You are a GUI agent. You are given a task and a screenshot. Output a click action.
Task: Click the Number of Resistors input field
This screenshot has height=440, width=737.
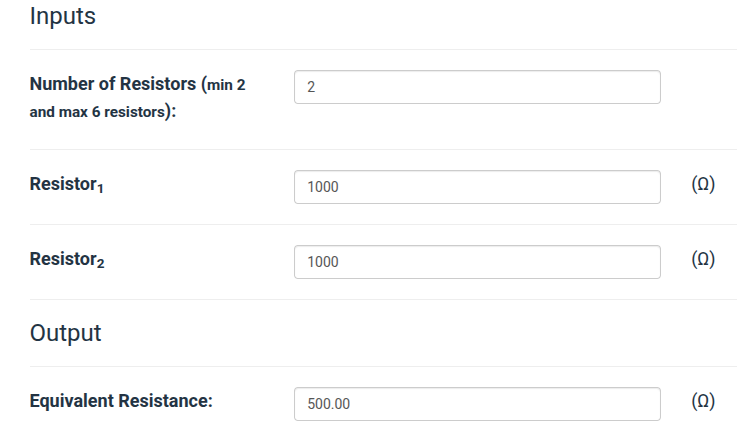pyautogui.click(x=477, y=87)
